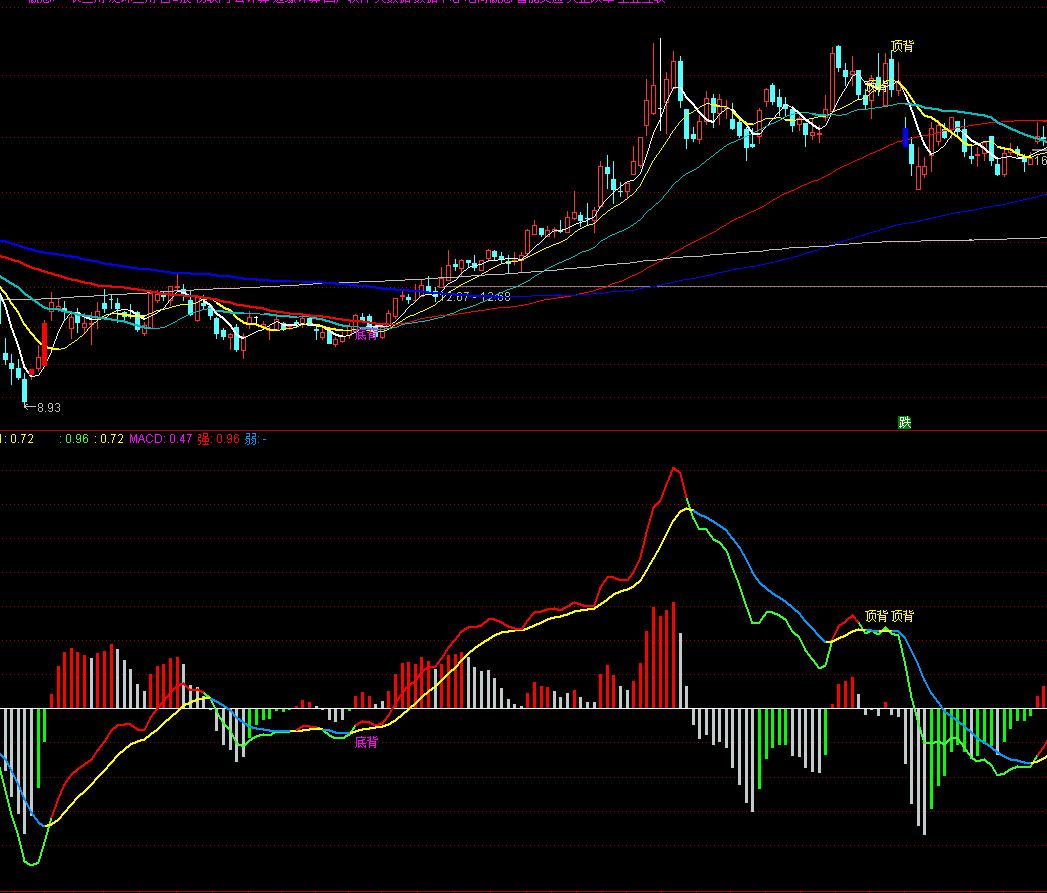Image resolution: width=1047 pixels, height=893 pixels.
Task: Click the left 顶背 label in the MACD panel
Action: [x=876, y=616]
